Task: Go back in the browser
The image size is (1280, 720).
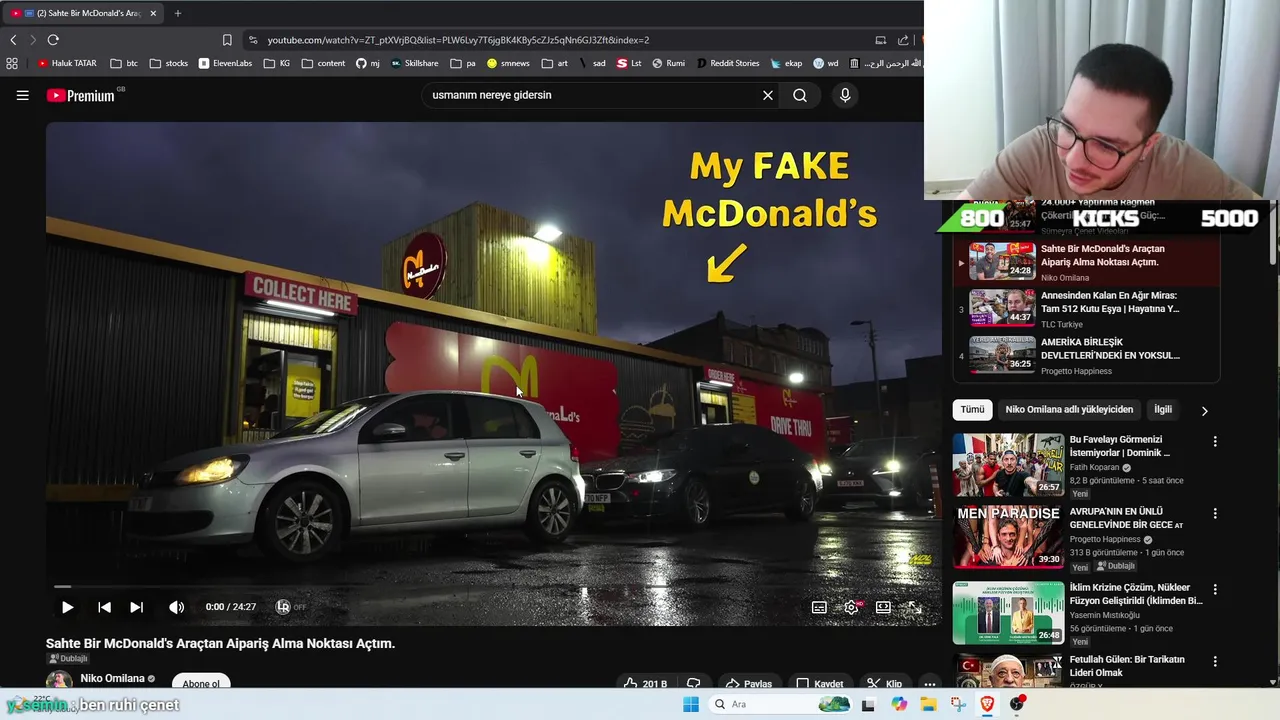Action: (13, 40)
